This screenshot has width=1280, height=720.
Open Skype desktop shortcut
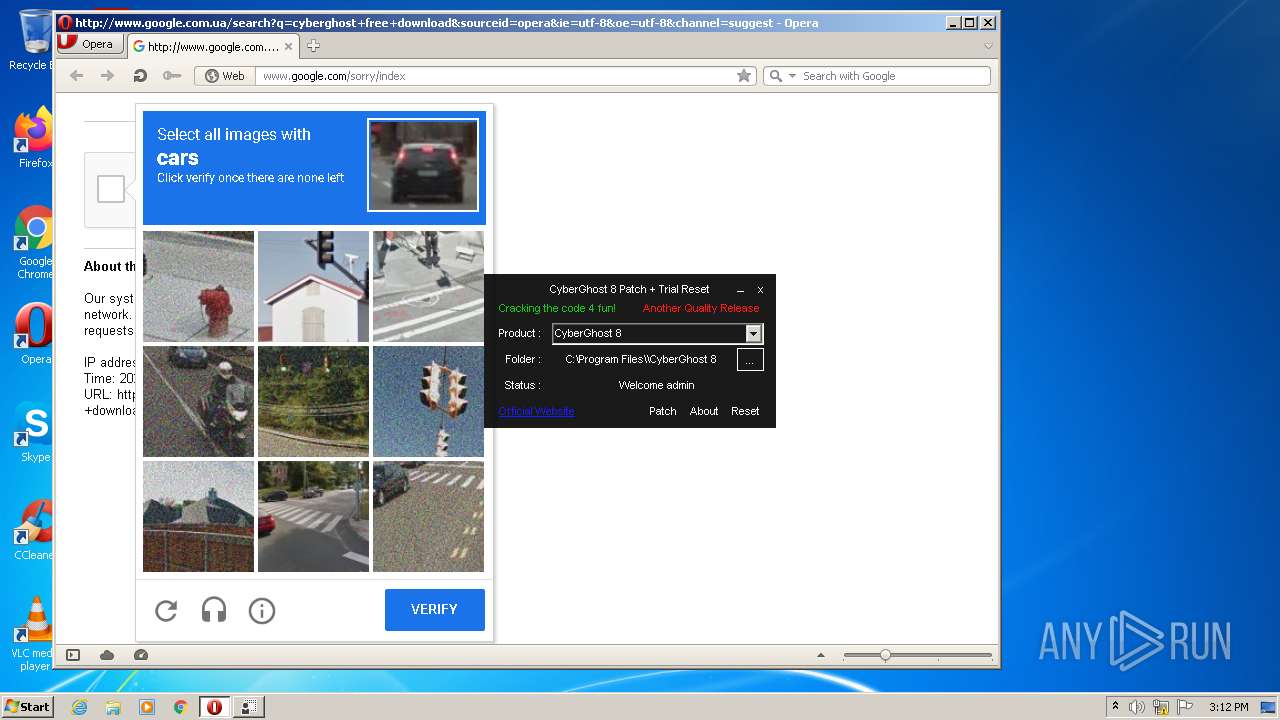34,432
